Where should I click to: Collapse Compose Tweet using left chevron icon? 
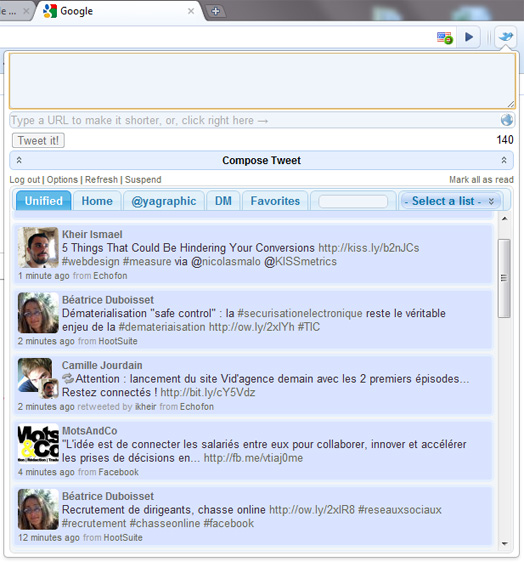[19, 160]
